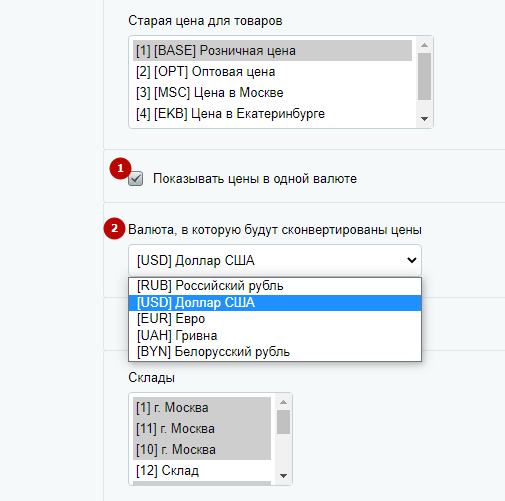
Task: Select [4] [EKB] Цена в Екатеринбурге
Action: point(272,114)
